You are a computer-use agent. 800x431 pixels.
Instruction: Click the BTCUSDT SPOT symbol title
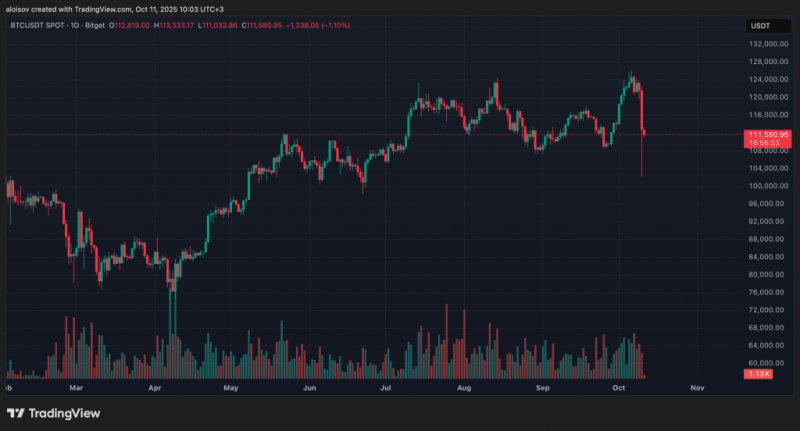(38, 25)
